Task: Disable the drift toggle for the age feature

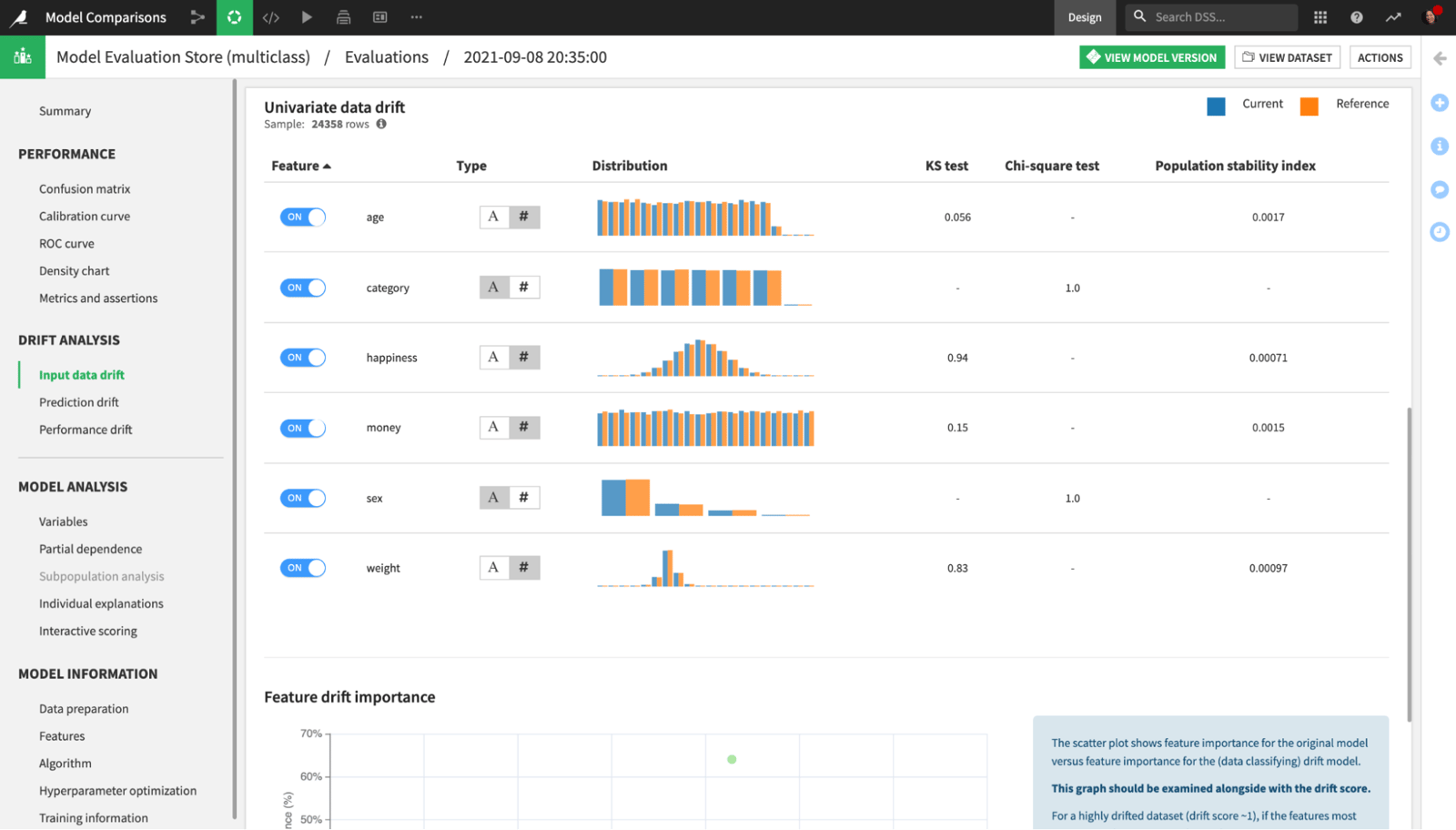Action: point(302,217)
